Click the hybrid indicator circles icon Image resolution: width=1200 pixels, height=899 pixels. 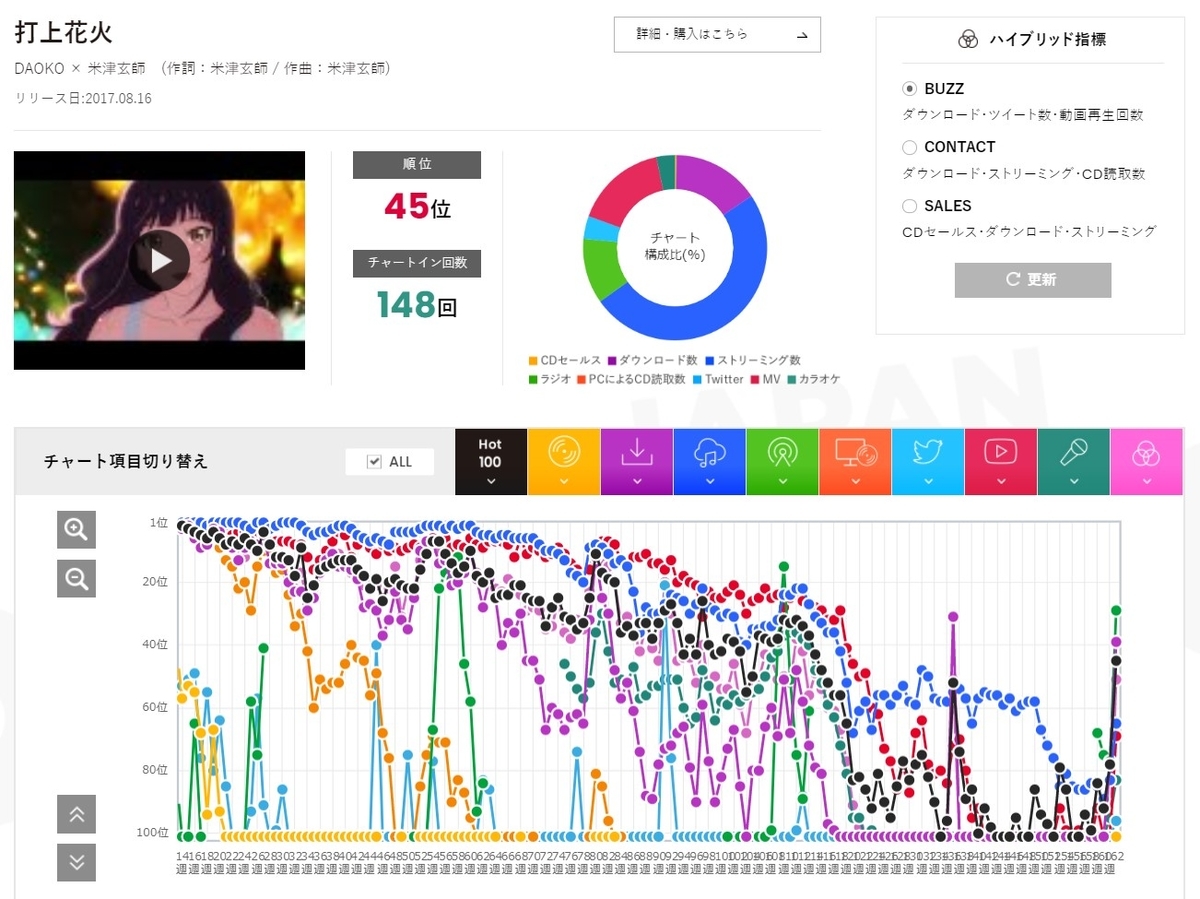tap(967, 40)
